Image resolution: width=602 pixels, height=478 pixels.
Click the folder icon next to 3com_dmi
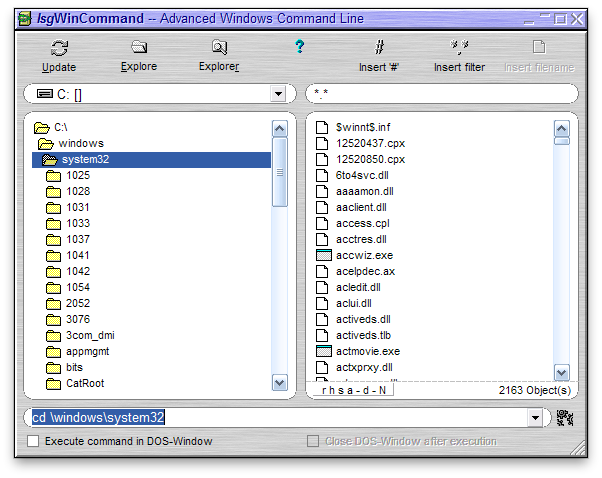click(x=53, y=336)
